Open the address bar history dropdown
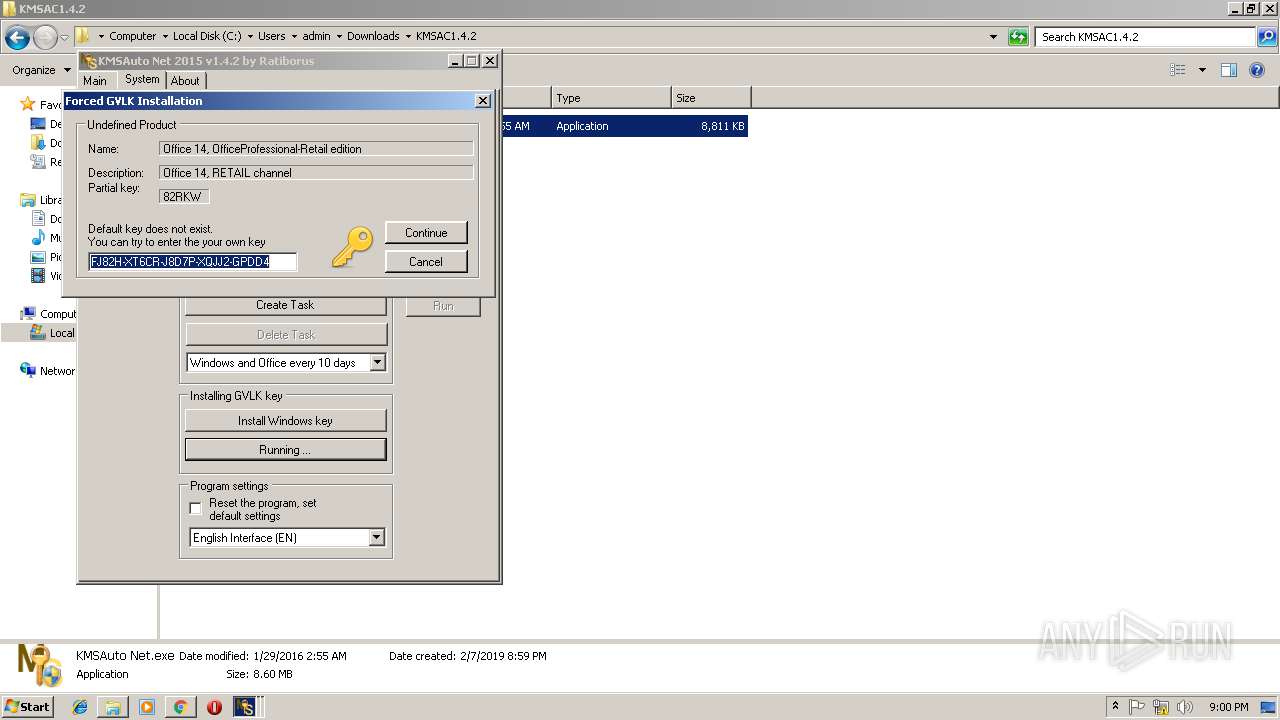 (x=993, y=37)
